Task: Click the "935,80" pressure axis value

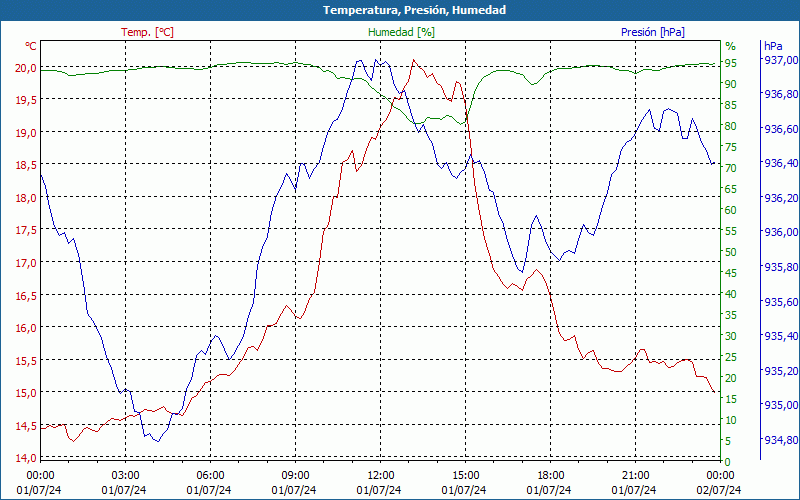Action: tap(781, 267)
